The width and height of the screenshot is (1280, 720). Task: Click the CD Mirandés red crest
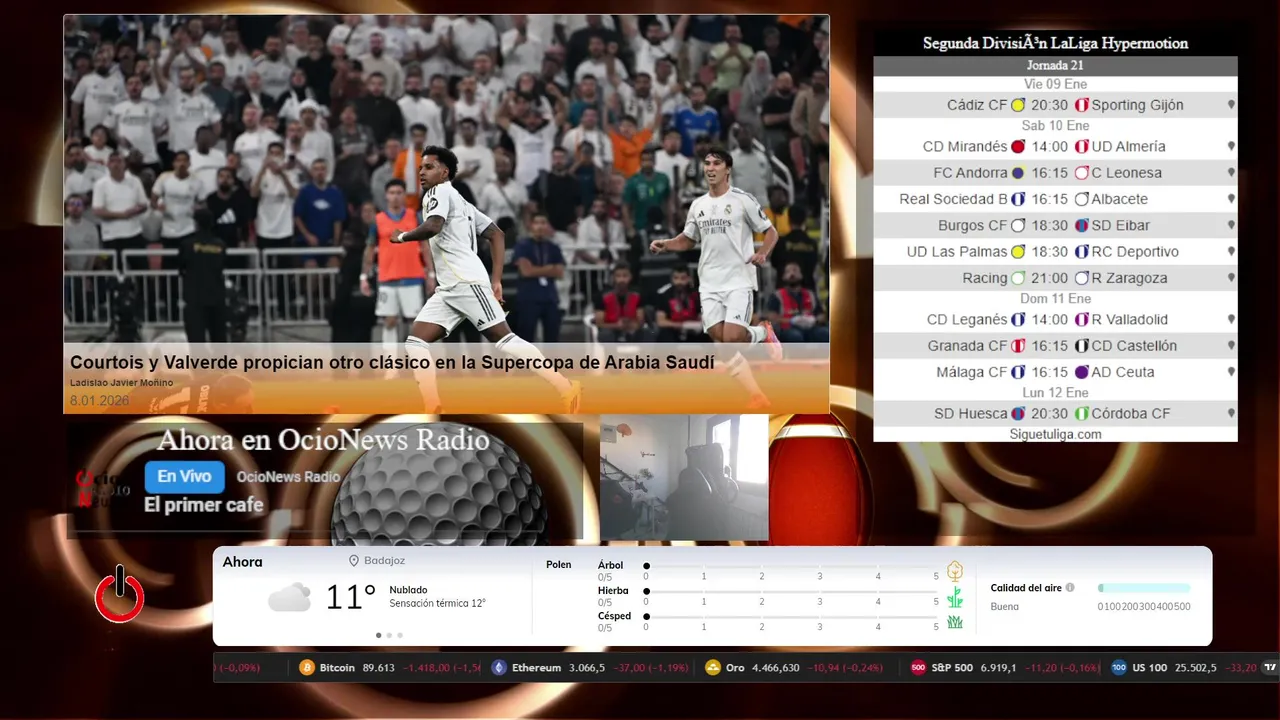coord(1018,146)
